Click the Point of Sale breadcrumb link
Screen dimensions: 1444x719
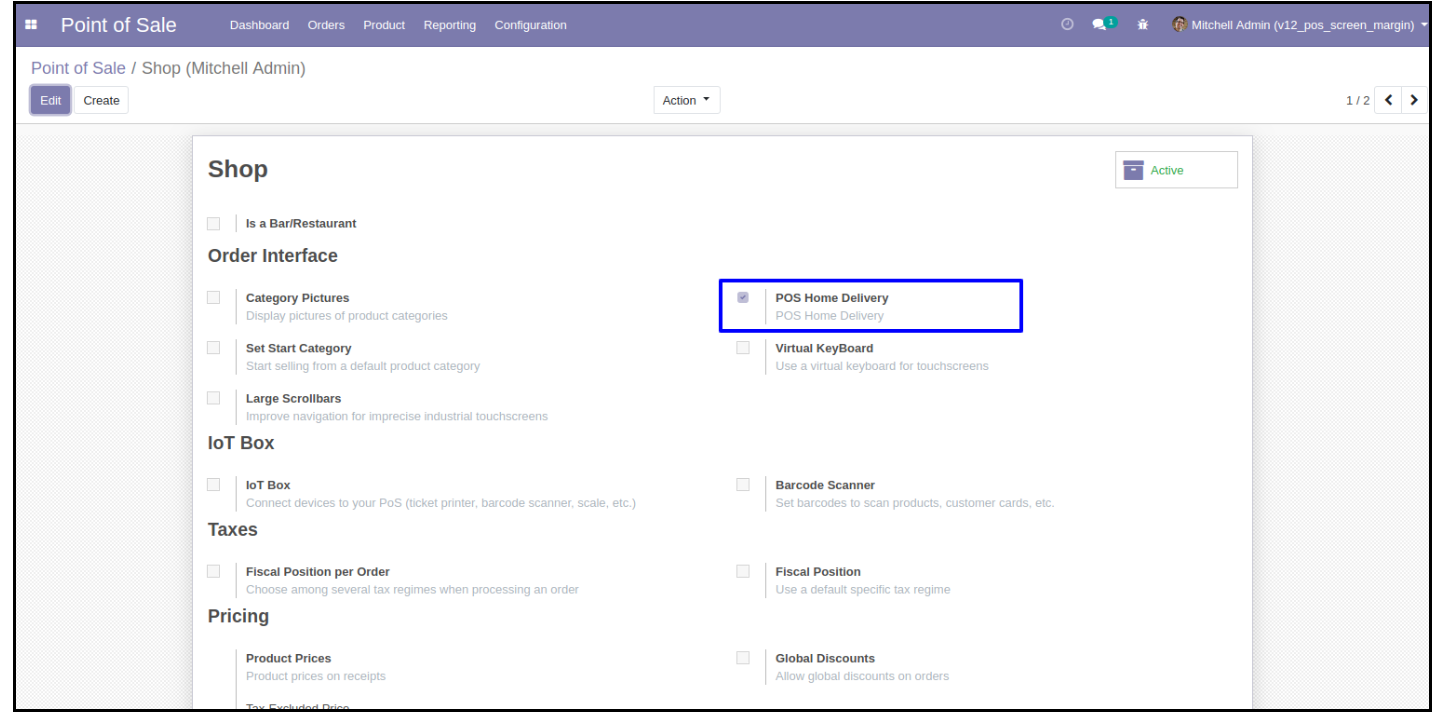pyautogui.click(x=78, y=68)
